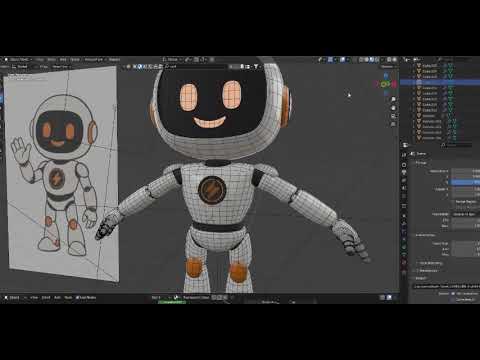480x360 pixels.
Task: Open the Object Mode dropdown in viewport header
Action: coord(19,60)
